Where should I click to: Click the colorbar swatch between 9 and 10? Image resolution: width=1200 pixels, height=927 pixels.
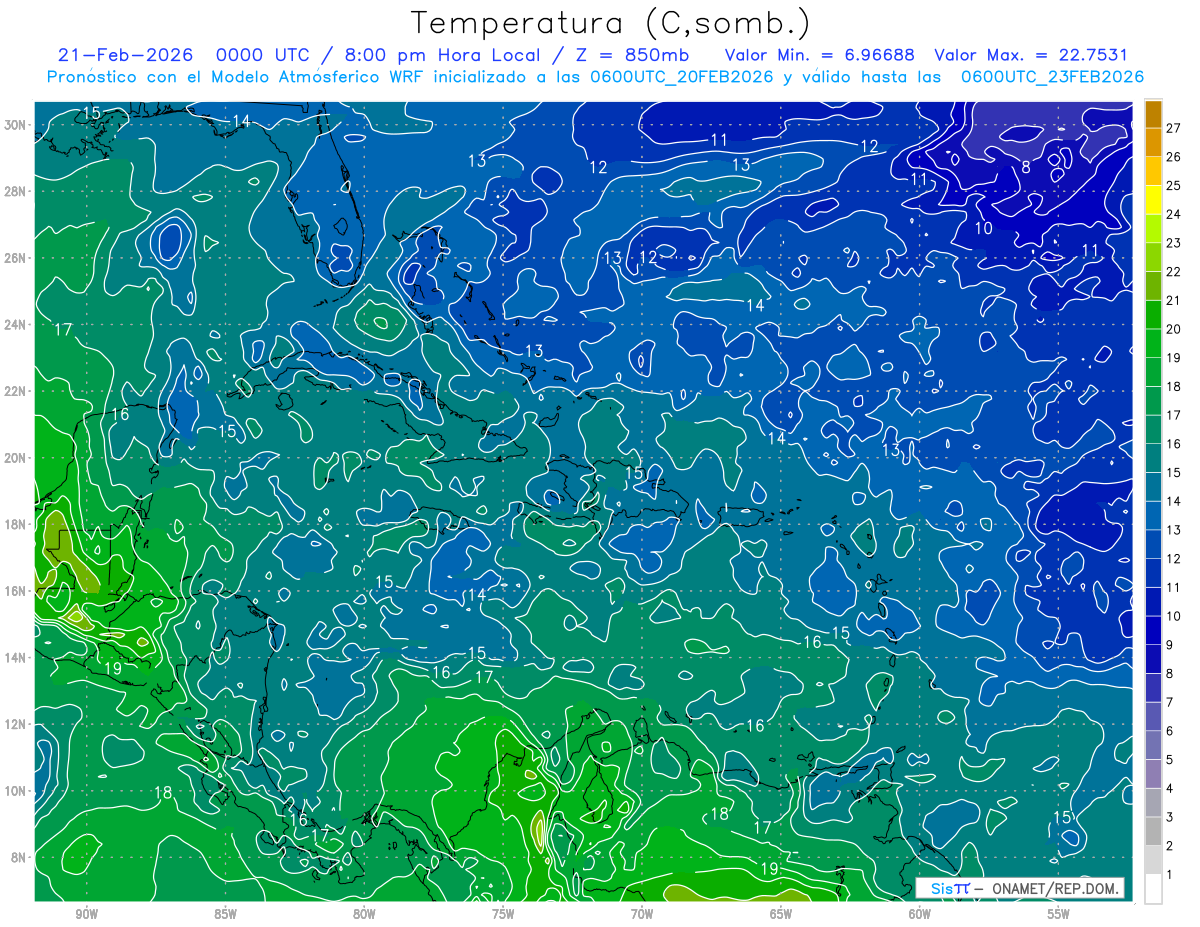pos(1153,630)
